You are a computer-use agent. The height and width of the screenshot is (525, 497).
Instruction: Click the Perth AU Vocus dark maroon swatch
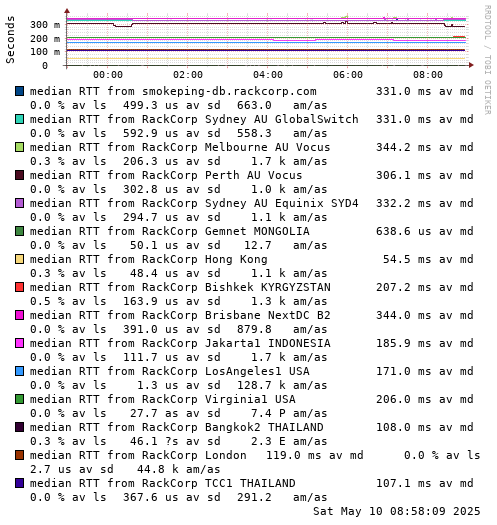click(19, 175)
